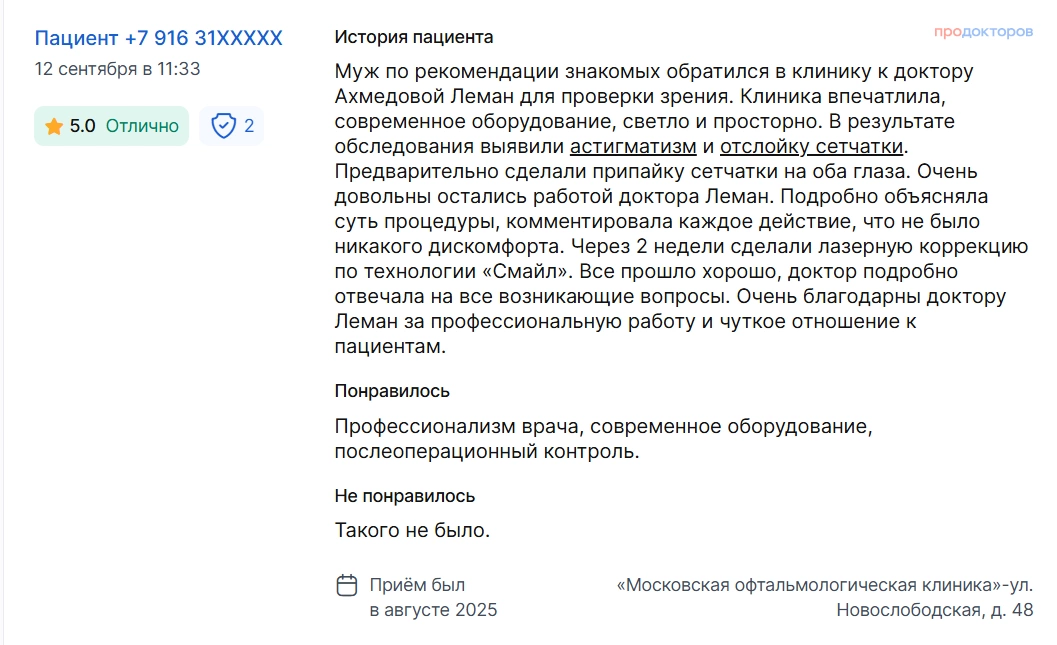Follow the астигматизм link
Viewport: 1057px width, 645px height.
click(633, 147)
